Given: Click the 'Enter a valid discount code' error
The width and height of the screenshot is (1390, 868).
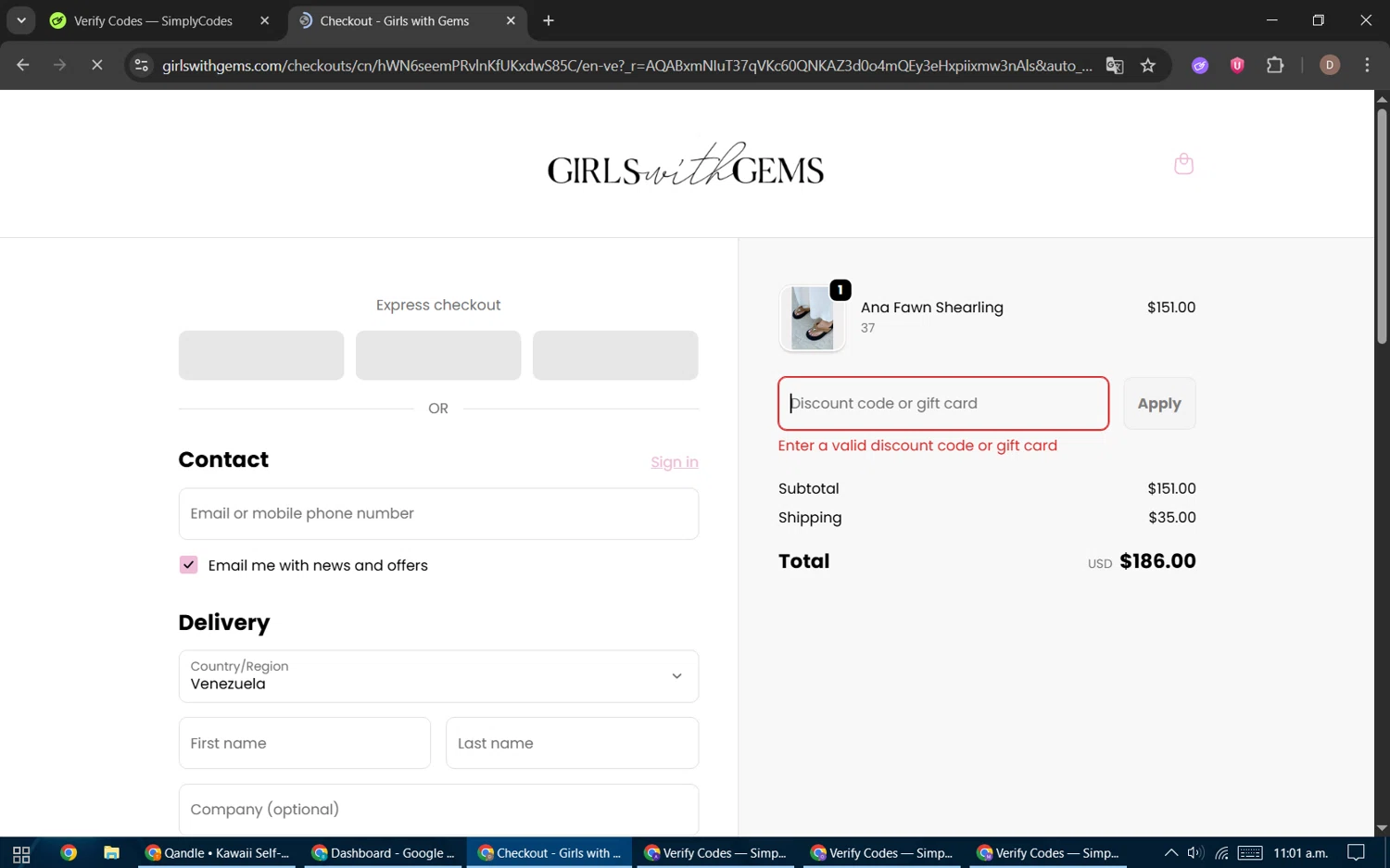Looking at the screenshot, I should tap(917, 446).
